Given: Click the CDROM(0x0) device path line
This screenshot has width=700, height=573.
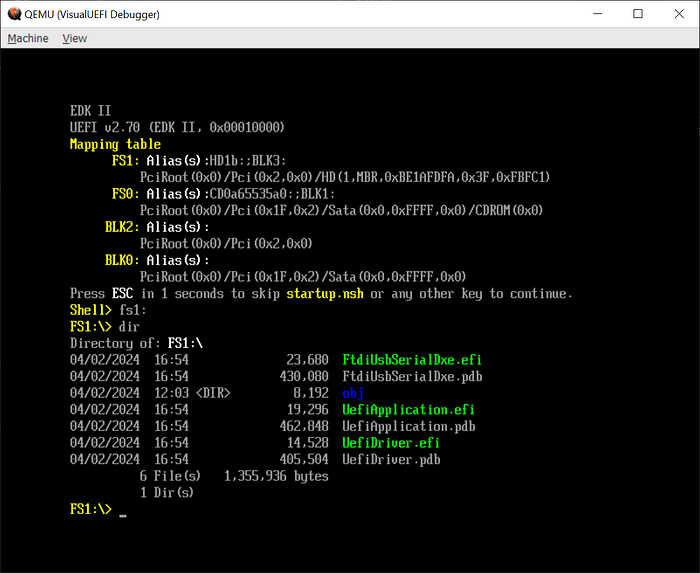Looking at the screenshot, I should (341, 211).
